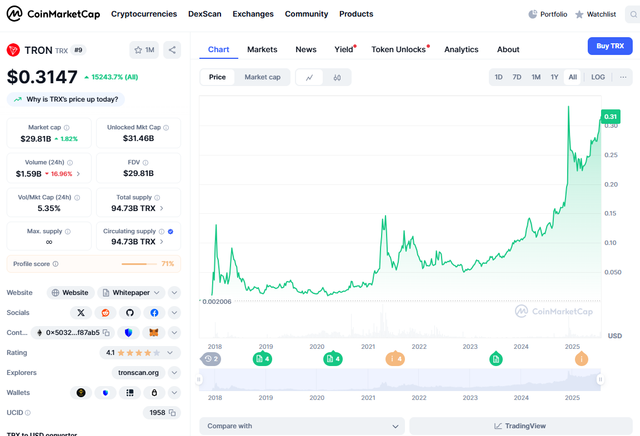Open FDV info icon

pyautogui.click(x=146, y=162)
